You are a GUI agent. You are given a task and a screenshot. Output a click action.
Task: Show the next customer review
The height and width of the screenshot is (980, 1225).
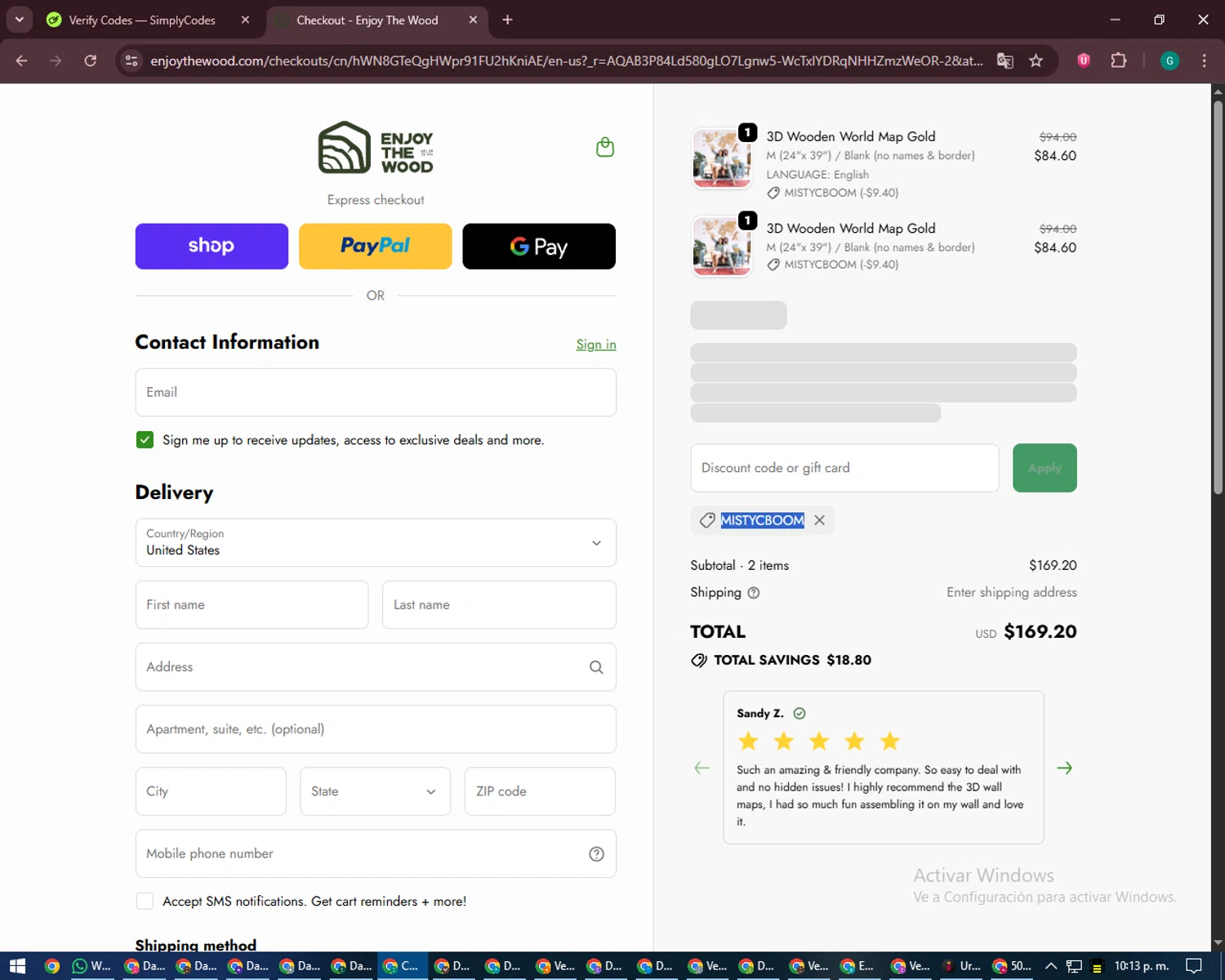pyautogui.click(x=1064, y=768)
